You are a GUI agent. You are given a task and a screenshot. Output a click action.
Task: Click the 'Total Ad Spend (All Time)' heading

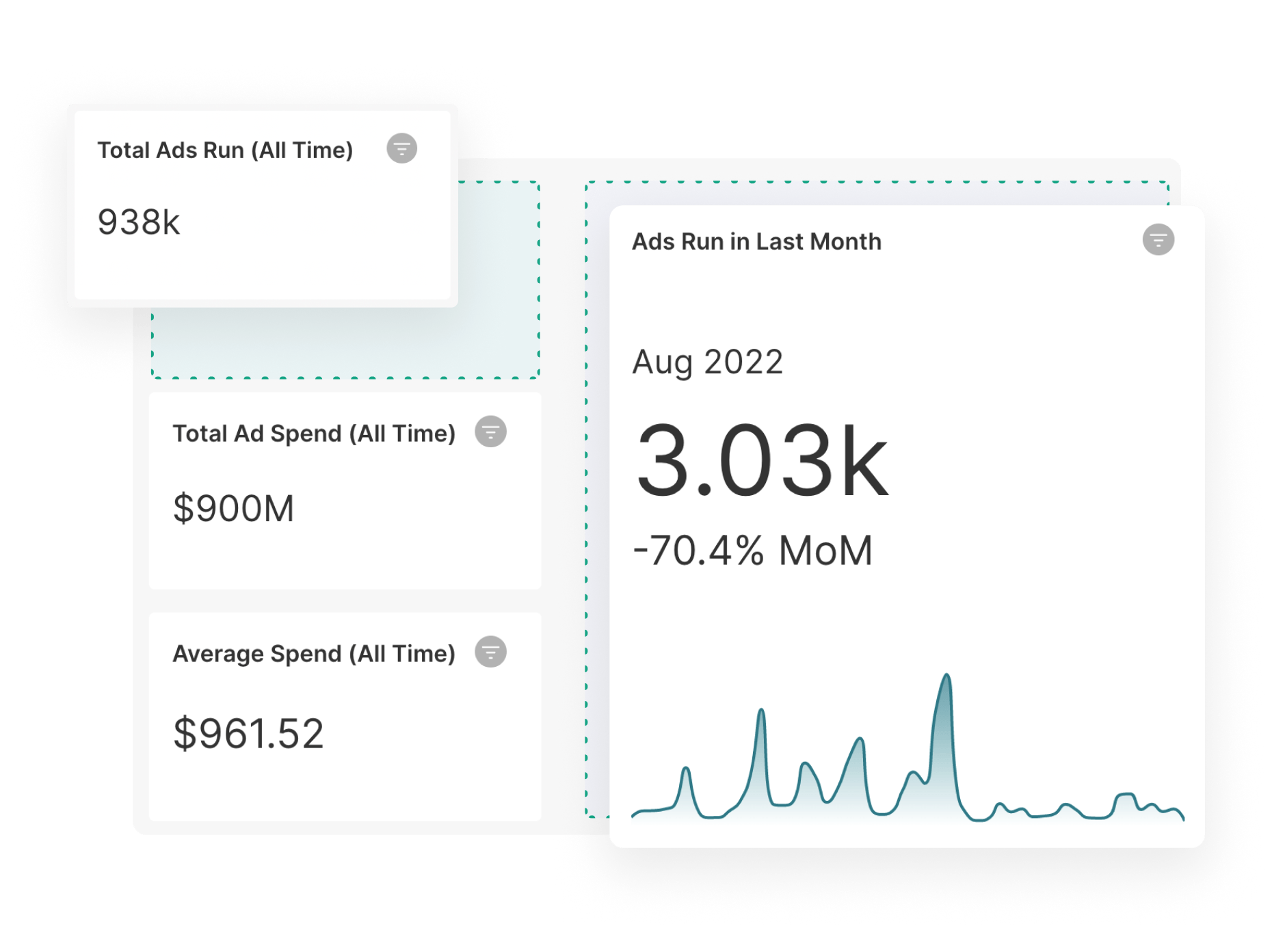(313, 434)
